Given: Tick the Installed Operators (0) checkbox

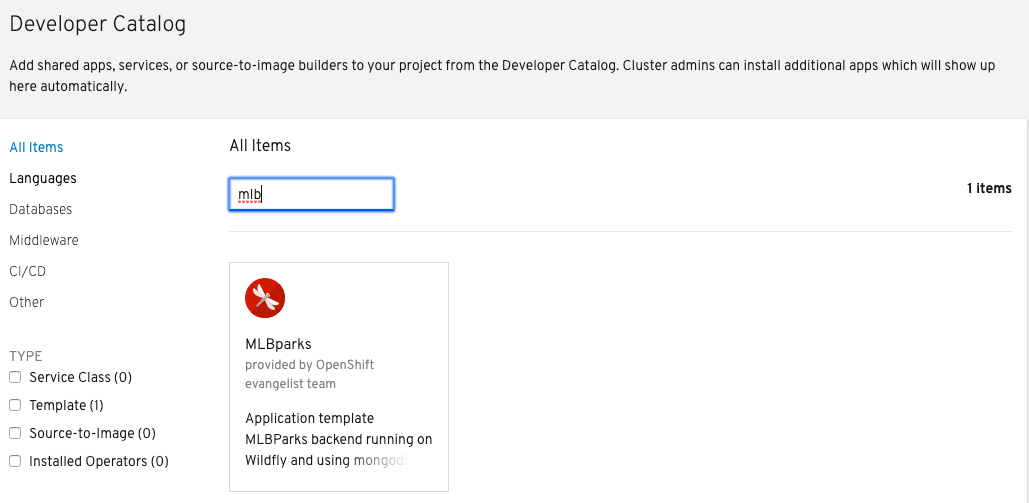Looking at the screenshot, I should (15, 462).
